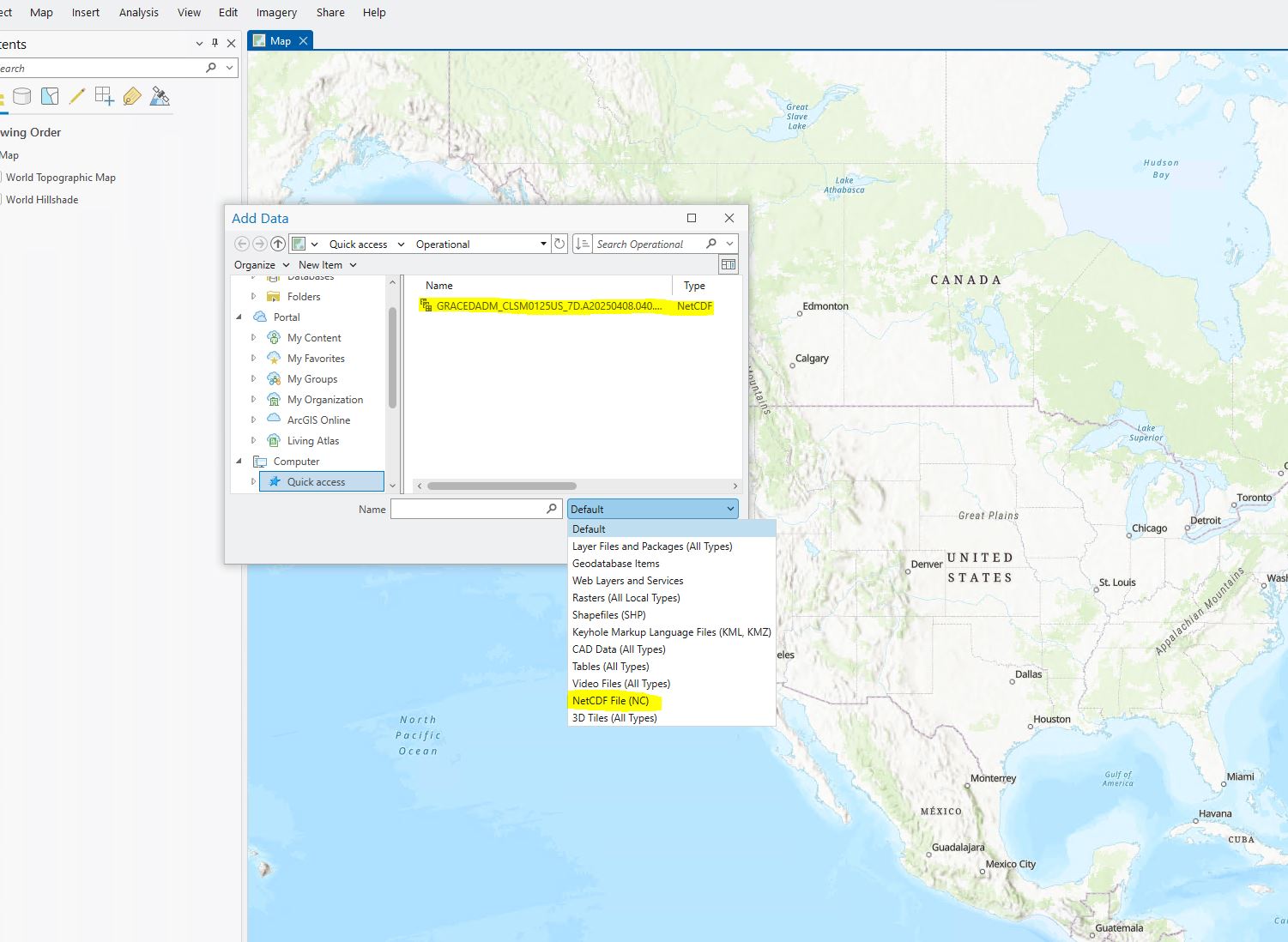Toggle the details panel view icon
The width and height of the screenshot is (1288, 942).
tap(729, 264)
